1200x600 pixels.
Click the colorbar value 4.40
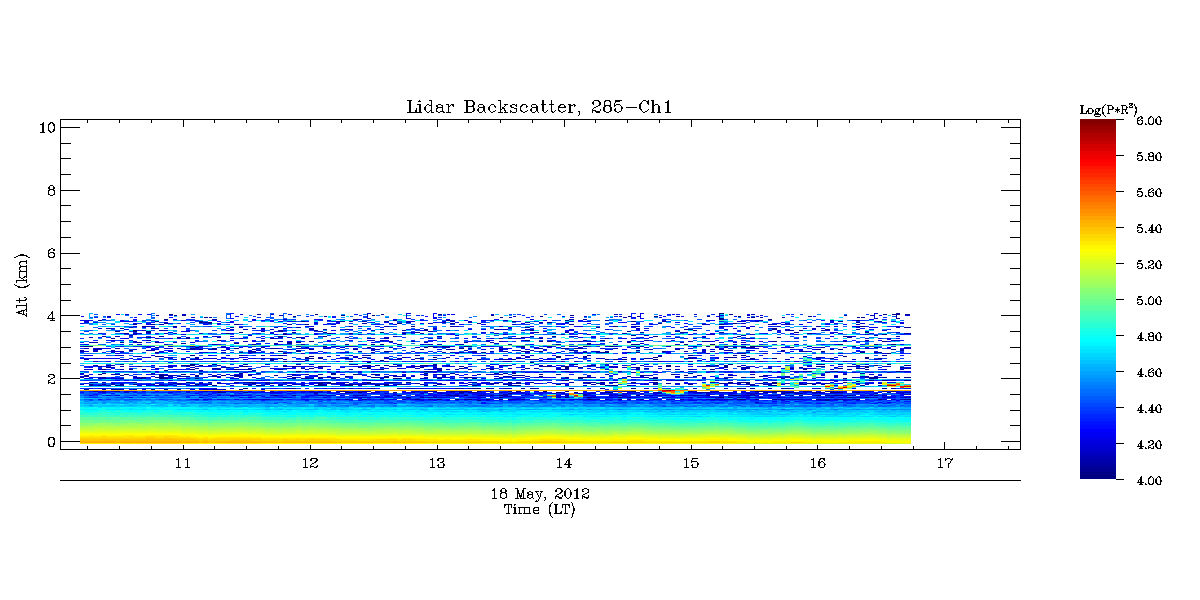[x=1148, y=409]
